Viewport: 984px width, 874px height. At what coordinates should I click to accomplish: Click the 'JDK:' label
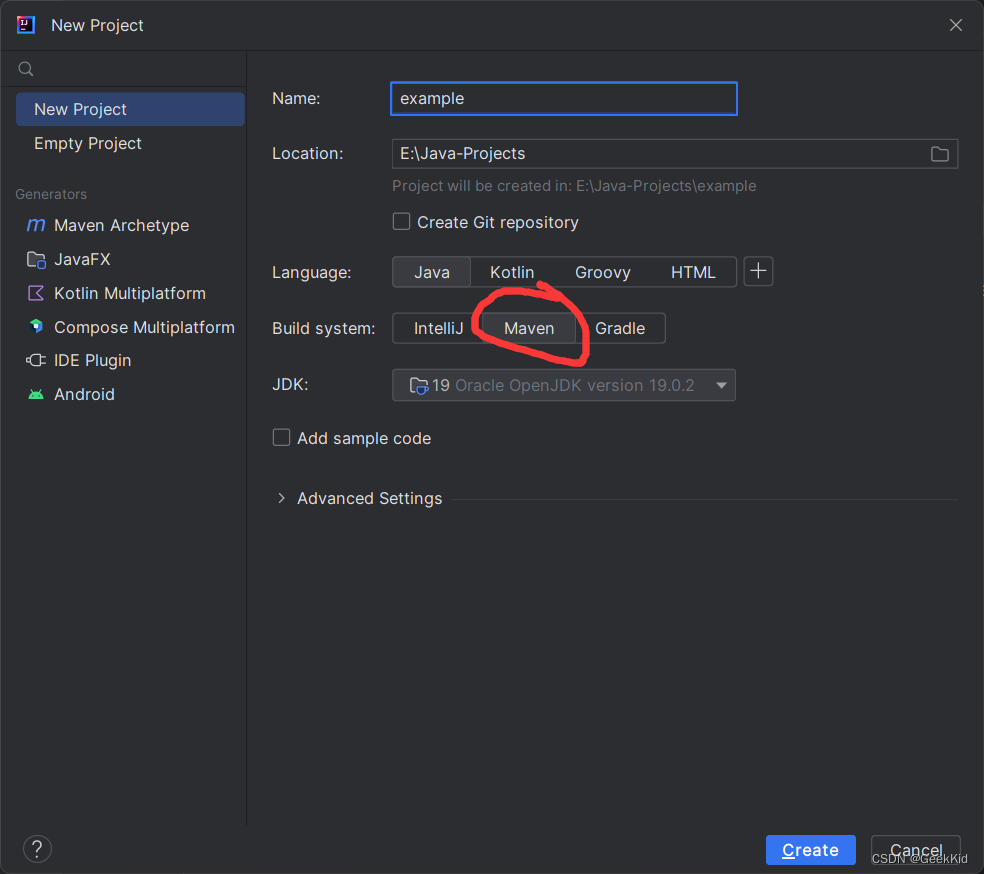click(x=290, y=385)
